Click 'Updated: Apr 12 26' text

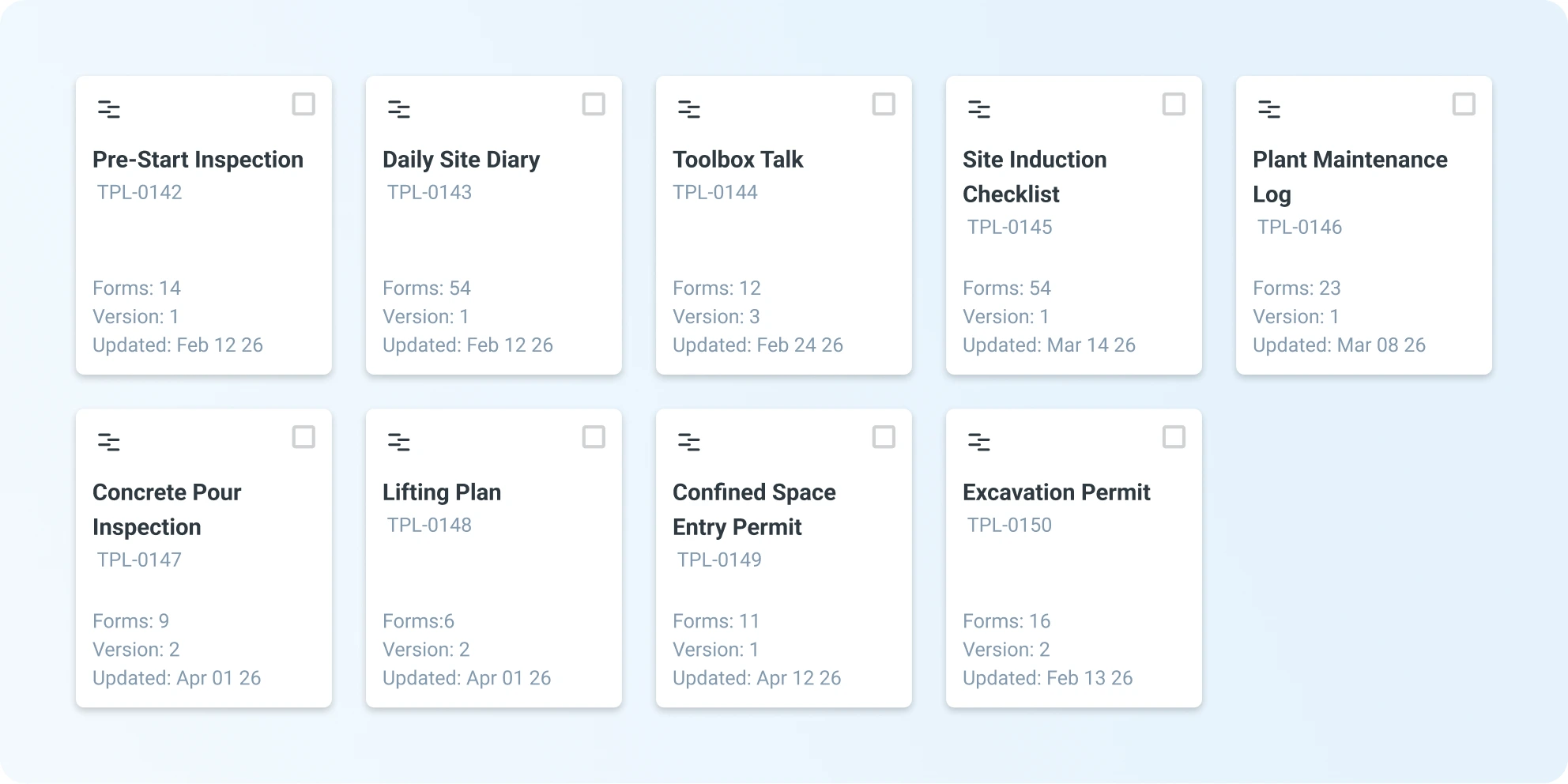pyautogui.click(x=756, y=678)
